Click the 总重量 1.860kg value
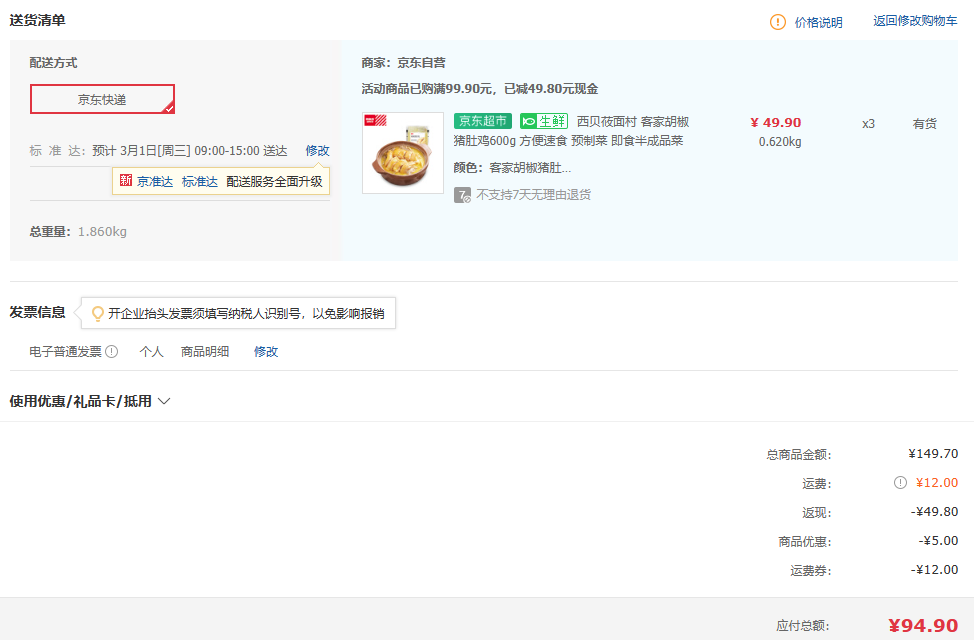 (x=102, y=232)
